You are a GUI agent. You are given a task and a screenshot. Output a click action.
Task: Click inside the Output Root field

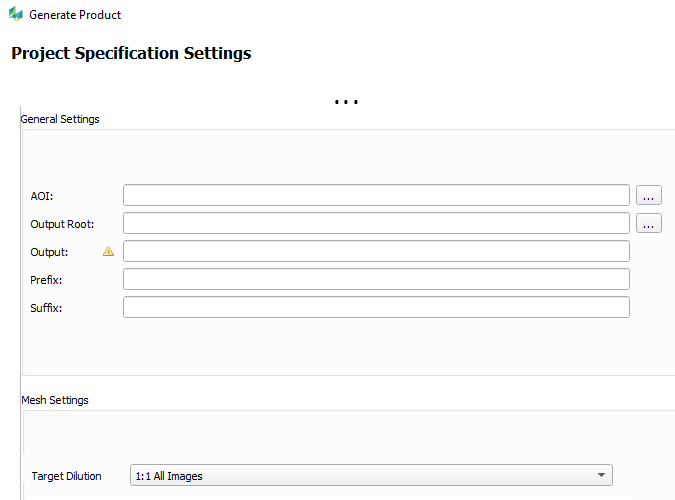click(376, 224)
